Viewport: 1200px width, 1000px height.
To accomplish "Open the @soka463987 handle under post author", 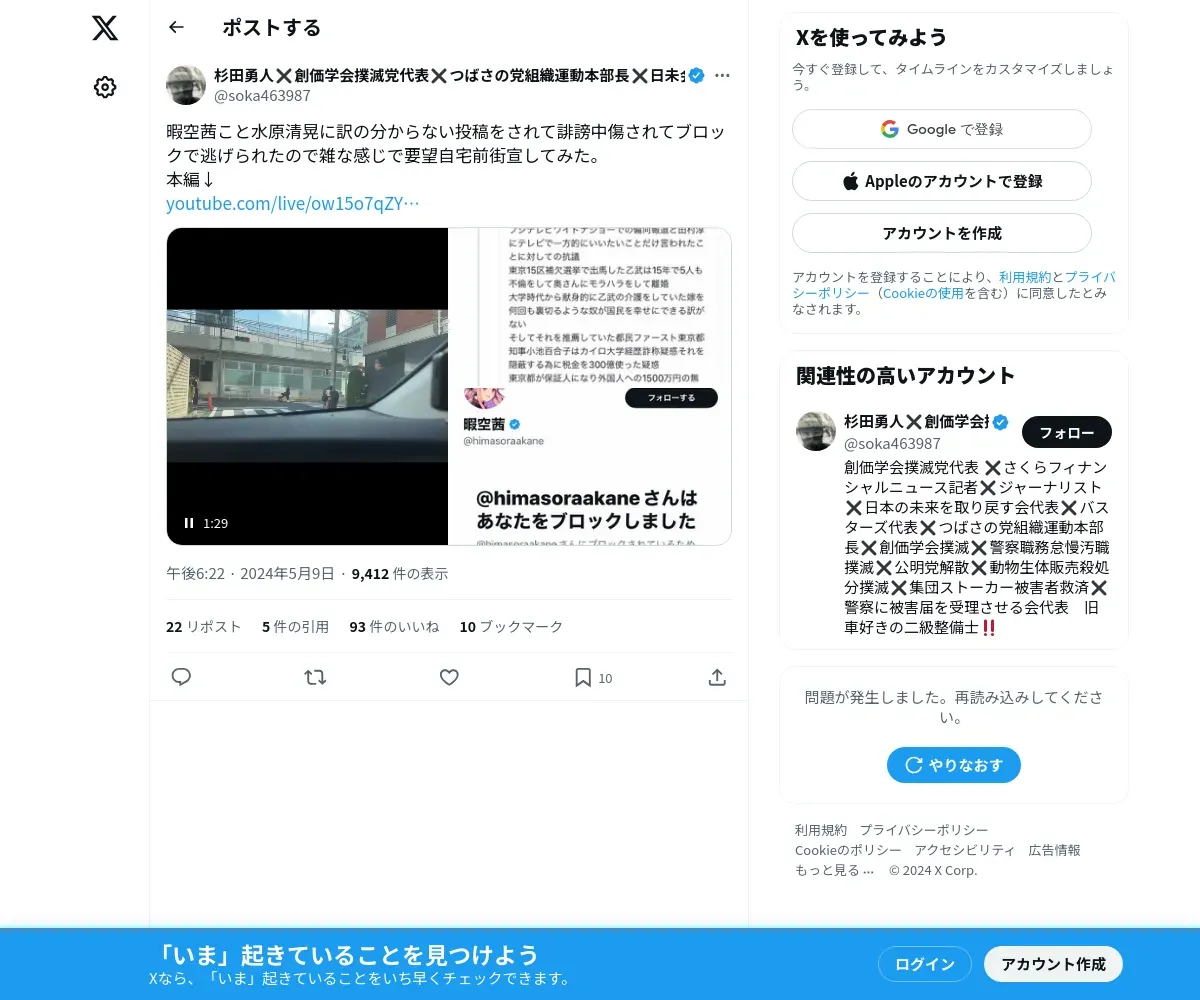I will pos(262,96).
